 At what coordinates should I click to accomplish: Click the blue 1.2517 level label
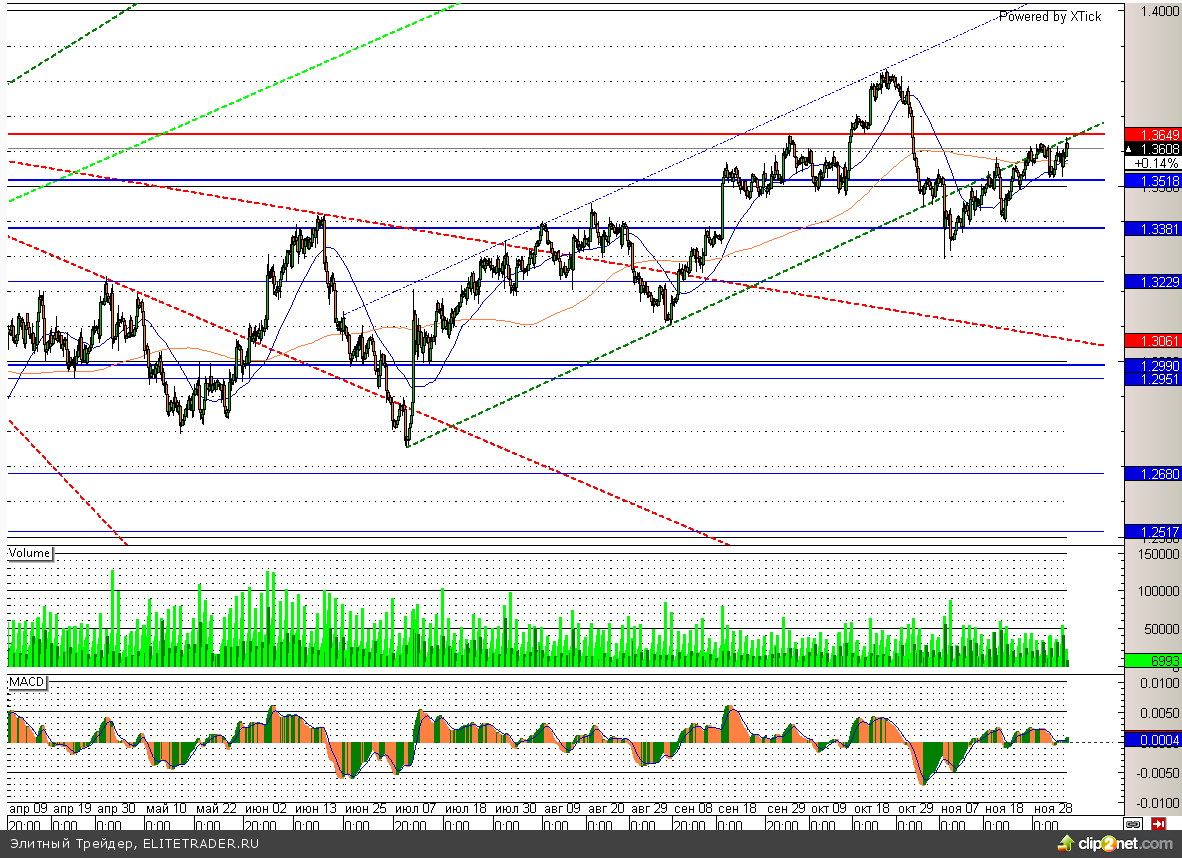1153,532
